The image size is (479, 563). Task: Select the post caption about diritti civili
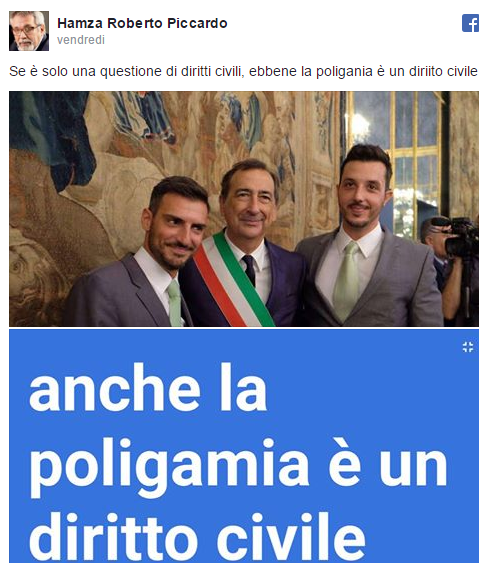pos(243,71)
